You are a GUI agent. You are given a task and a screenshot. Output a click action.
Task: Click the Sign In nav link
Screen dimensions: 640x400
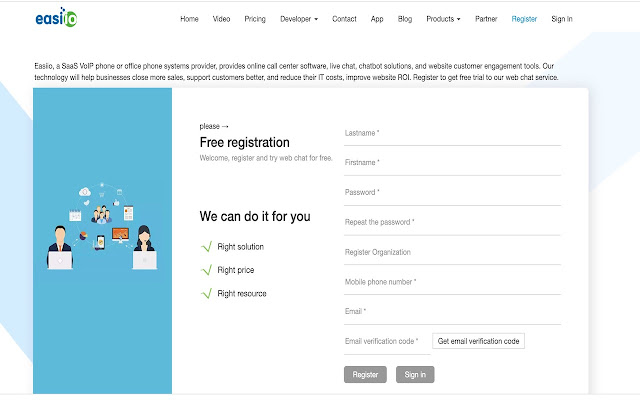(562, 19)
